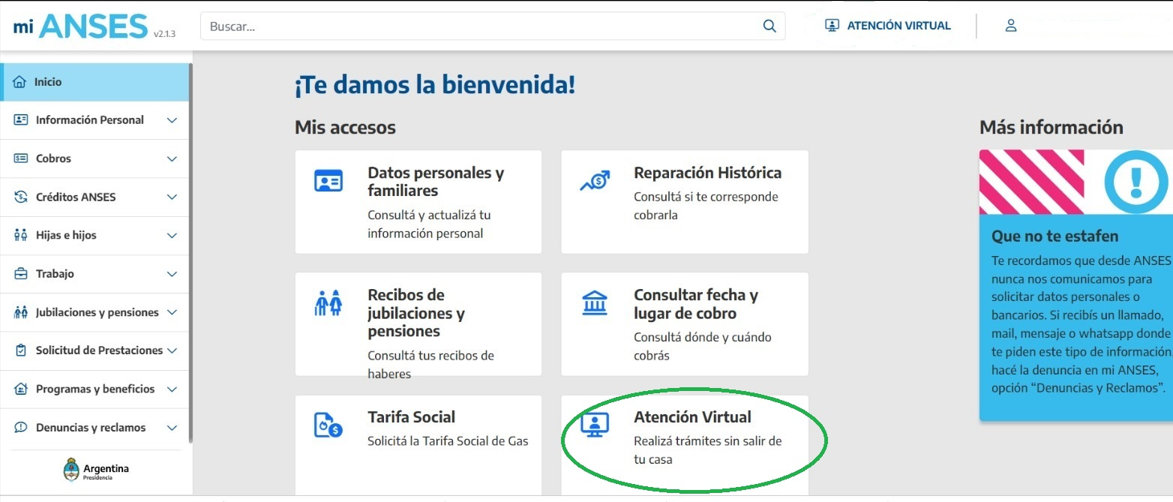Expand the Trabajo chevron
This screenshot has height=502, width=1173.
172,275
